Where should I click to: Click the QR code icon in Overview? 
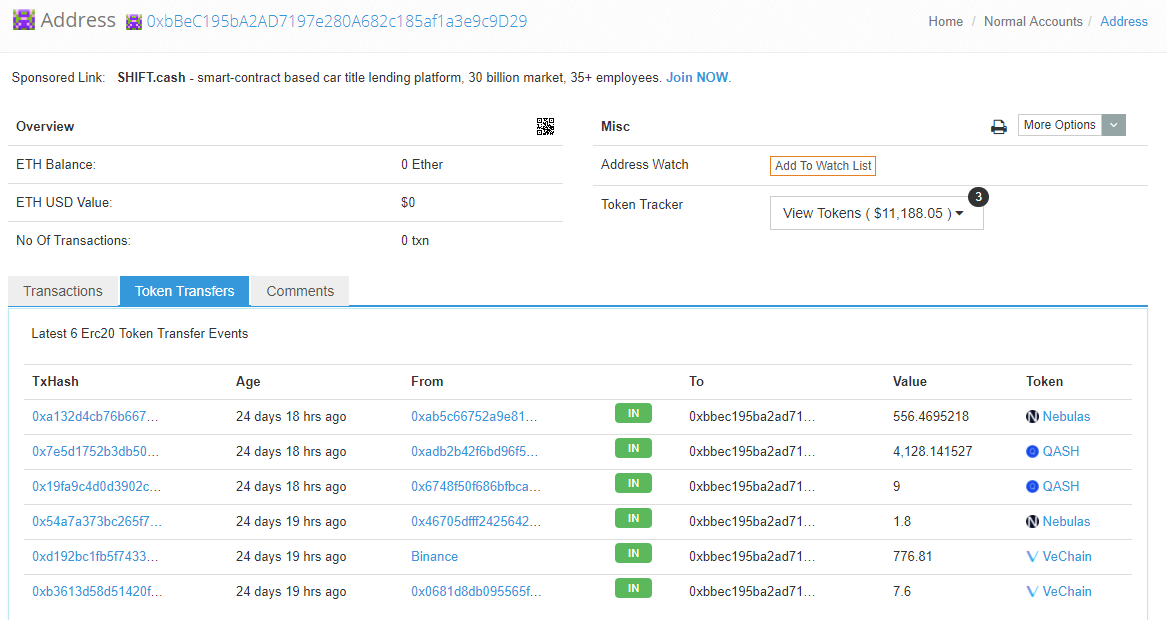[545, 127]
